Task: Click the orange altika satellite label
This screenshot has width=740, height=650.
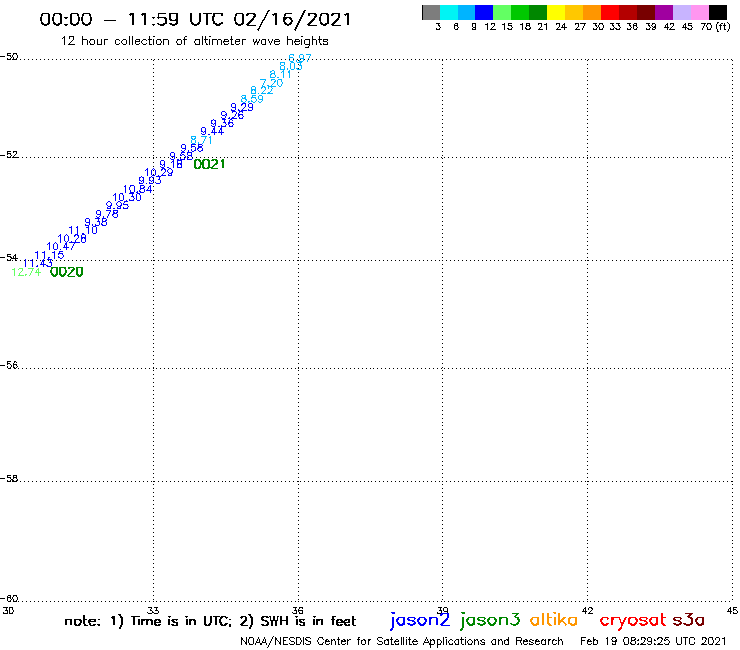Action: (x=554, y=619)
